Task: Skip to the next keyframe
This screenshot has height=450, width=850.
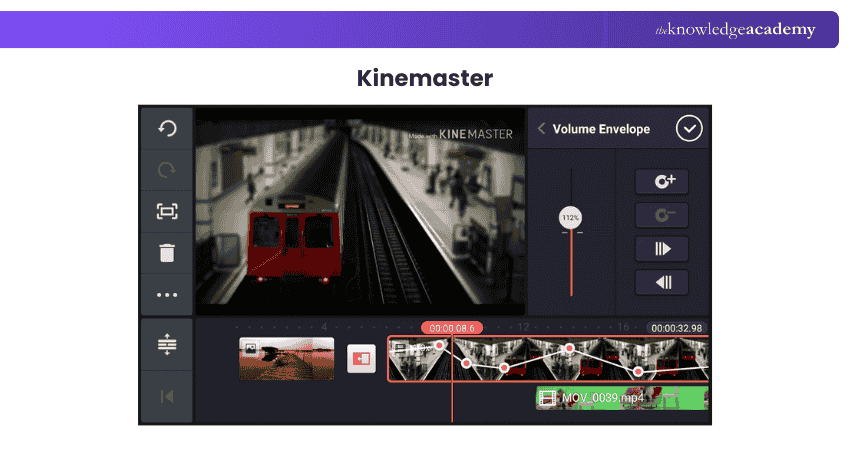Action: click(662, 249)
